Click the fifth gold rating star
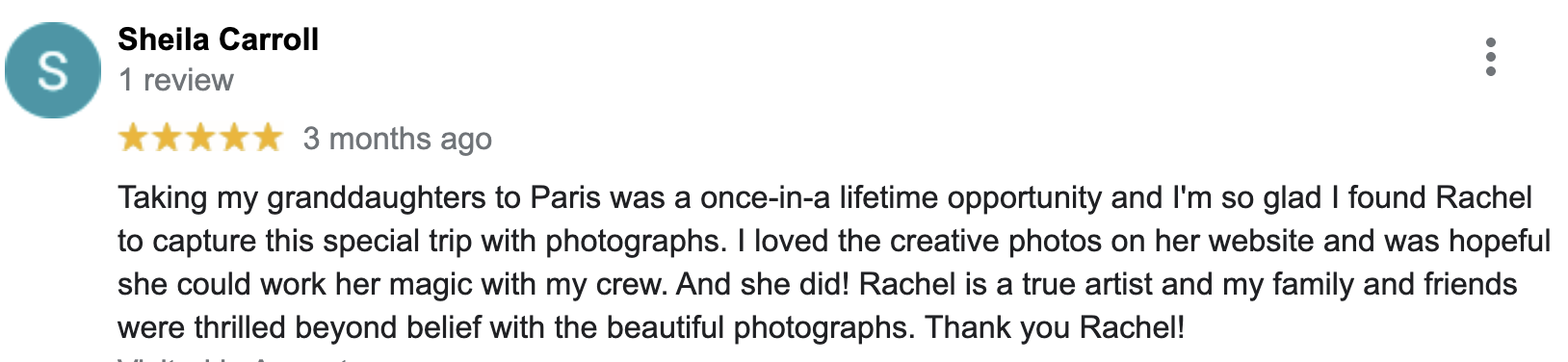The height and width of the screenshot is (362, 1568). pyautogui.click(x=268, y=138)
